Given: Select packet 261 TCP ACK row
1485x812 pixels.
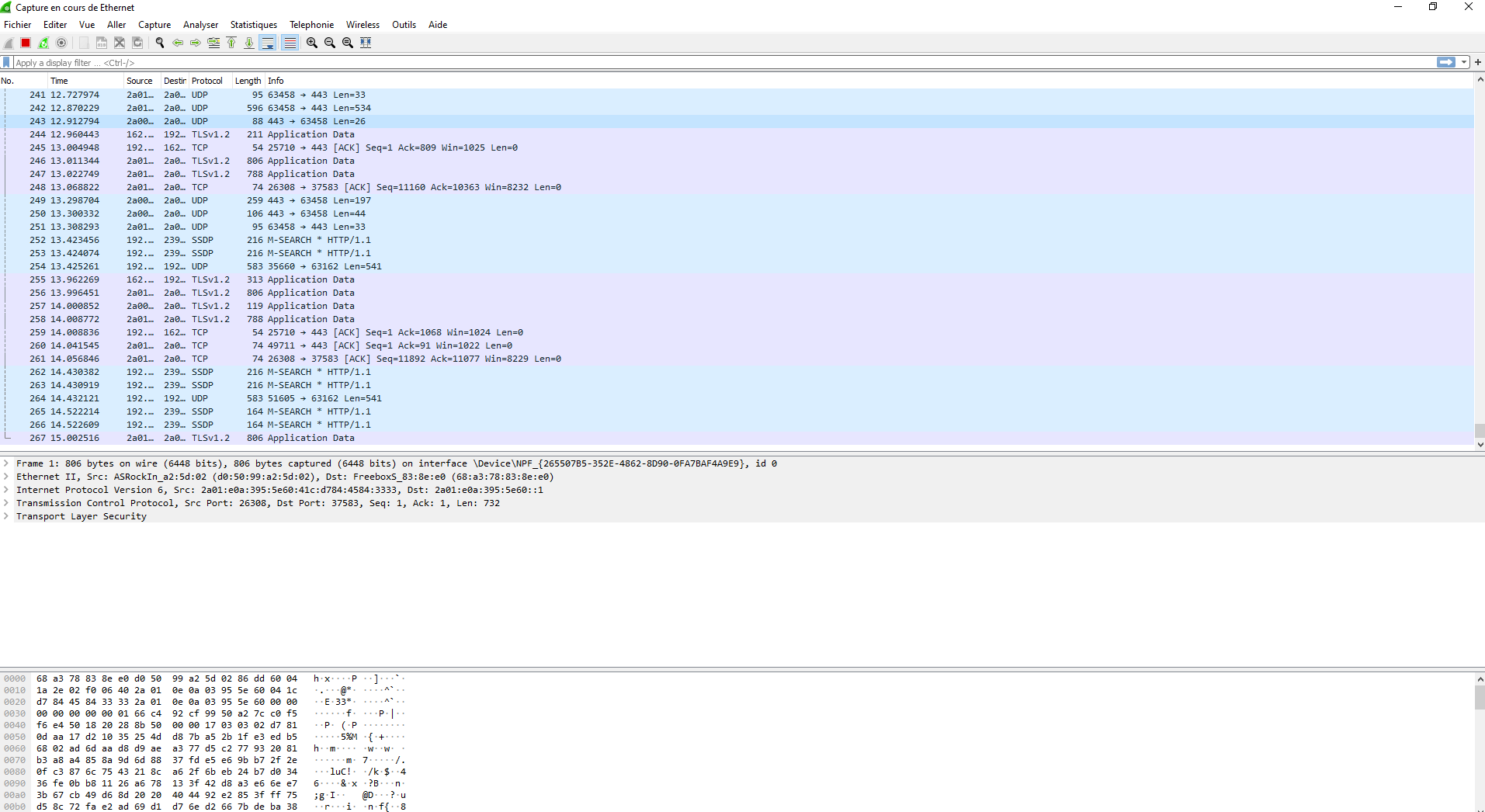Looking at the screenshot, I should pyautogui.click(x=737, y=359).
